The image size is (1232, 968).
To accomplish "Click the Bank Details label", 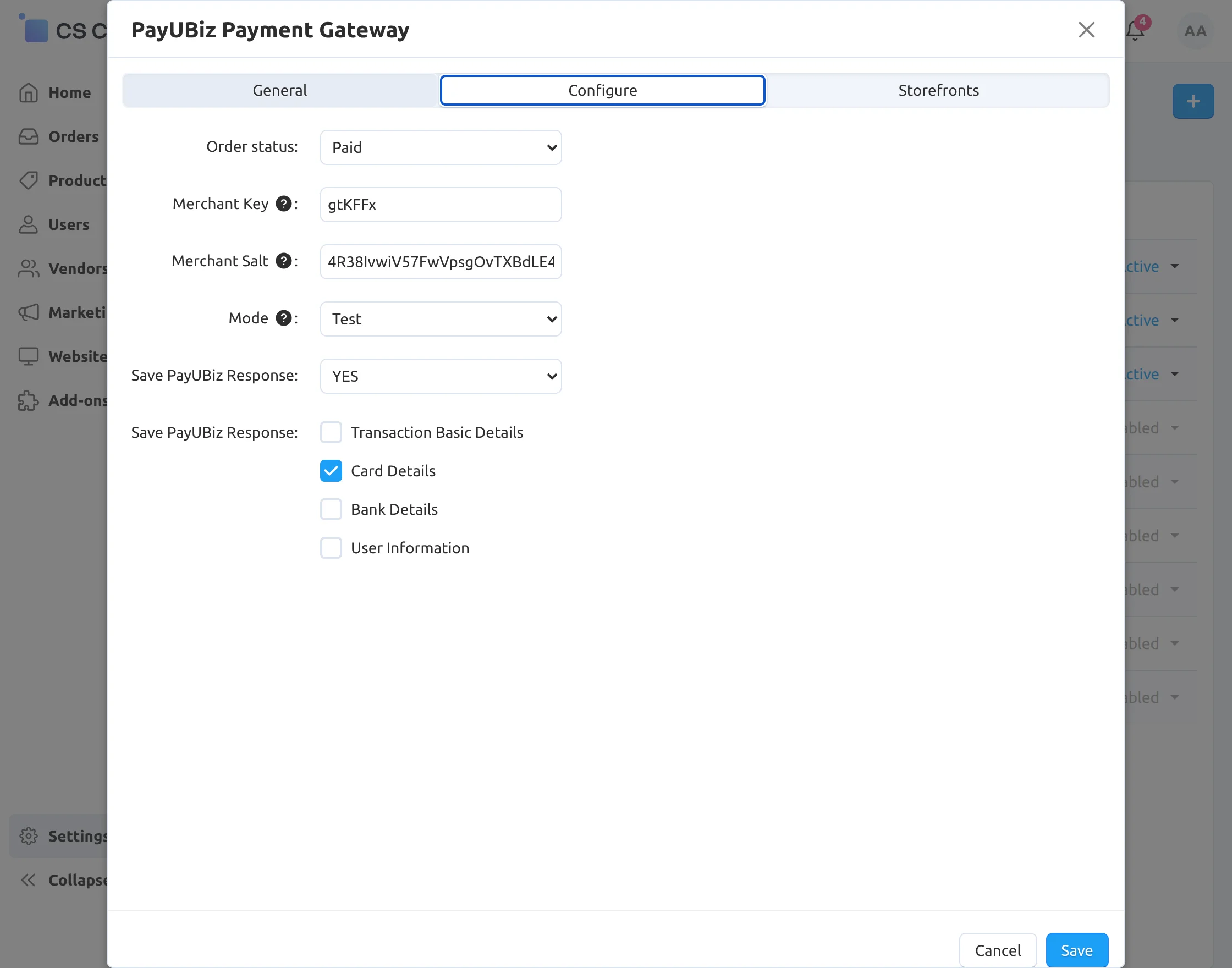I will tap(394, 509).
